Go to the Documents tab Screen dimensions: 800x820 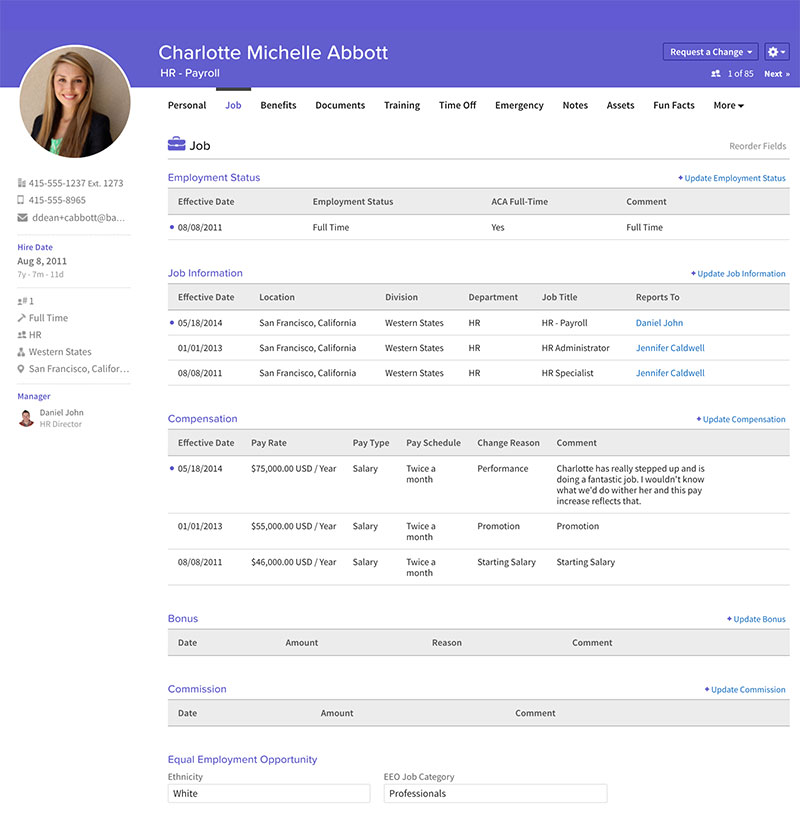click(x=340, y=105)
